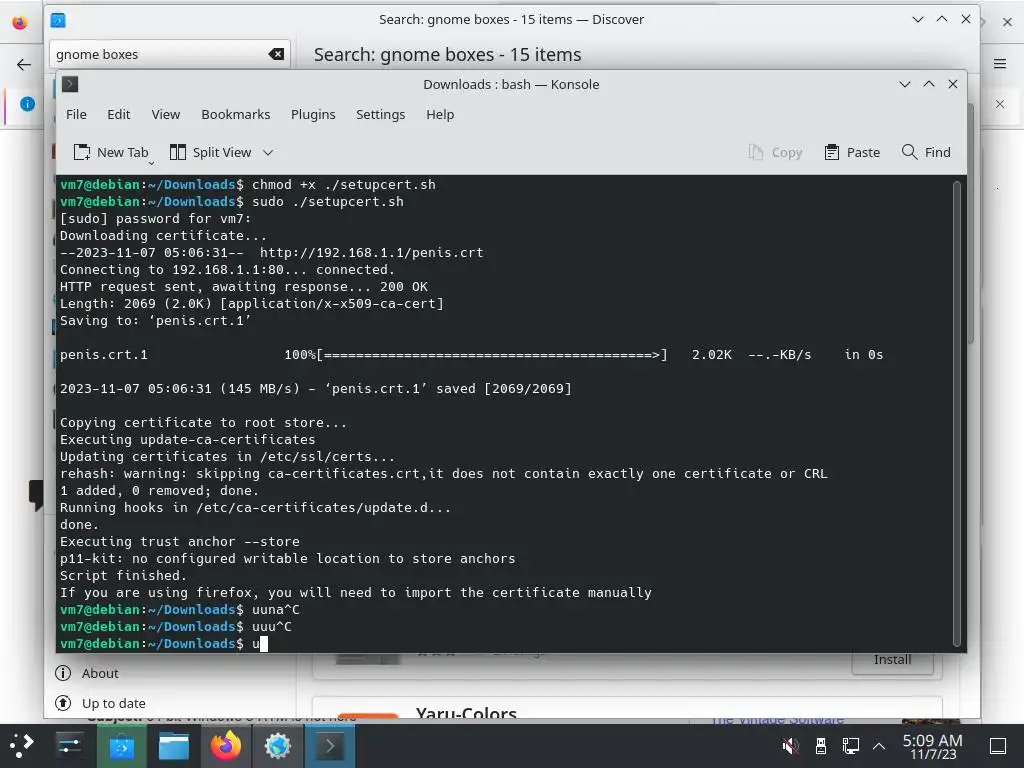Open the Firefox hamburger menu

1000,63
